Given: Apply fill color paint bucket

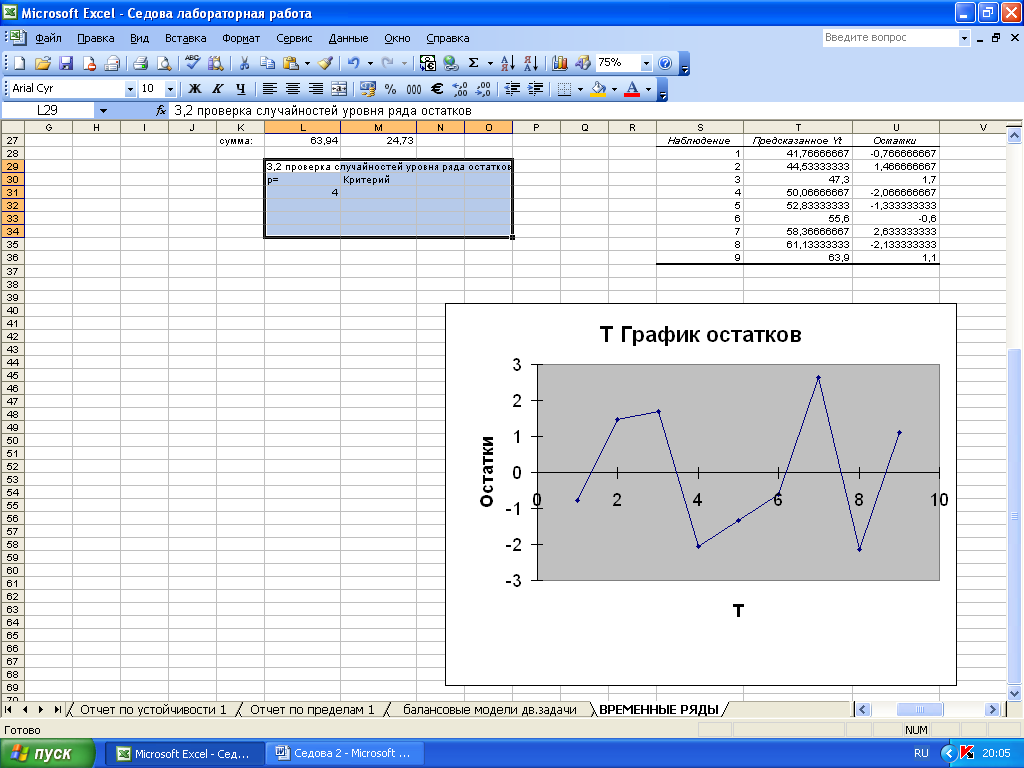Looking at the screenshot, I should click(x=598, y=89).
